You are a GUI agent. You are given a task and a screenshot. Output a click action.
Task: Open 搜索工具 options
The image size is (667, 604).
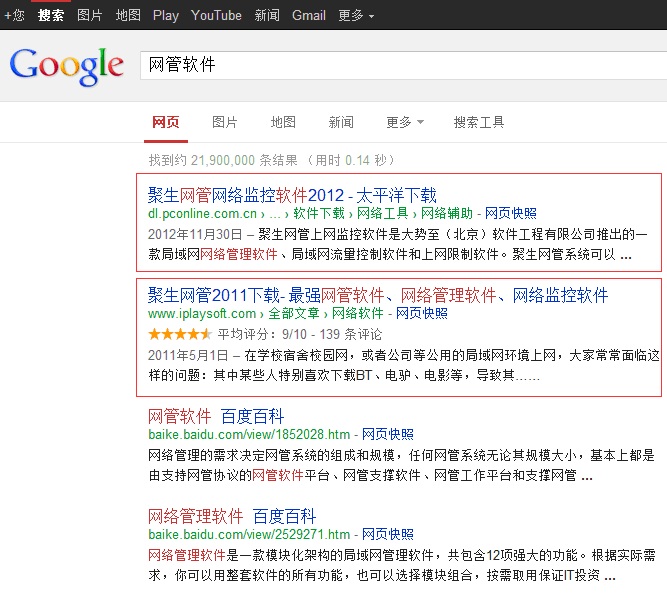(479, 123)
